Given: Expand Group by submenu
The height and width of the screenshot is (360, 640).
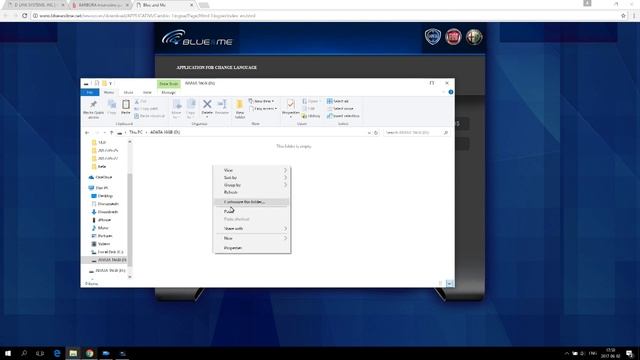Looking at the screenshot, I should (x=252, y=185).
